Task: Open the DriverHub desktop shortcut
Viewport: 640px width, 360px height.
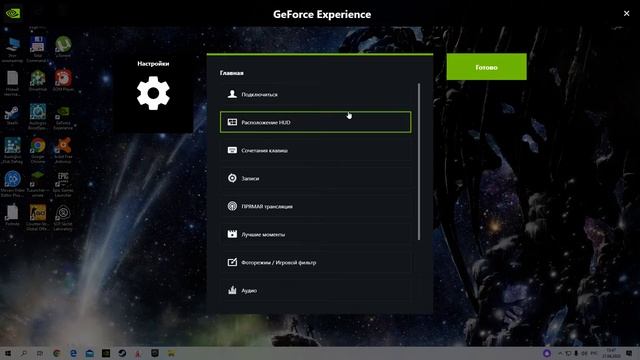Action: (x=38, y=81)
